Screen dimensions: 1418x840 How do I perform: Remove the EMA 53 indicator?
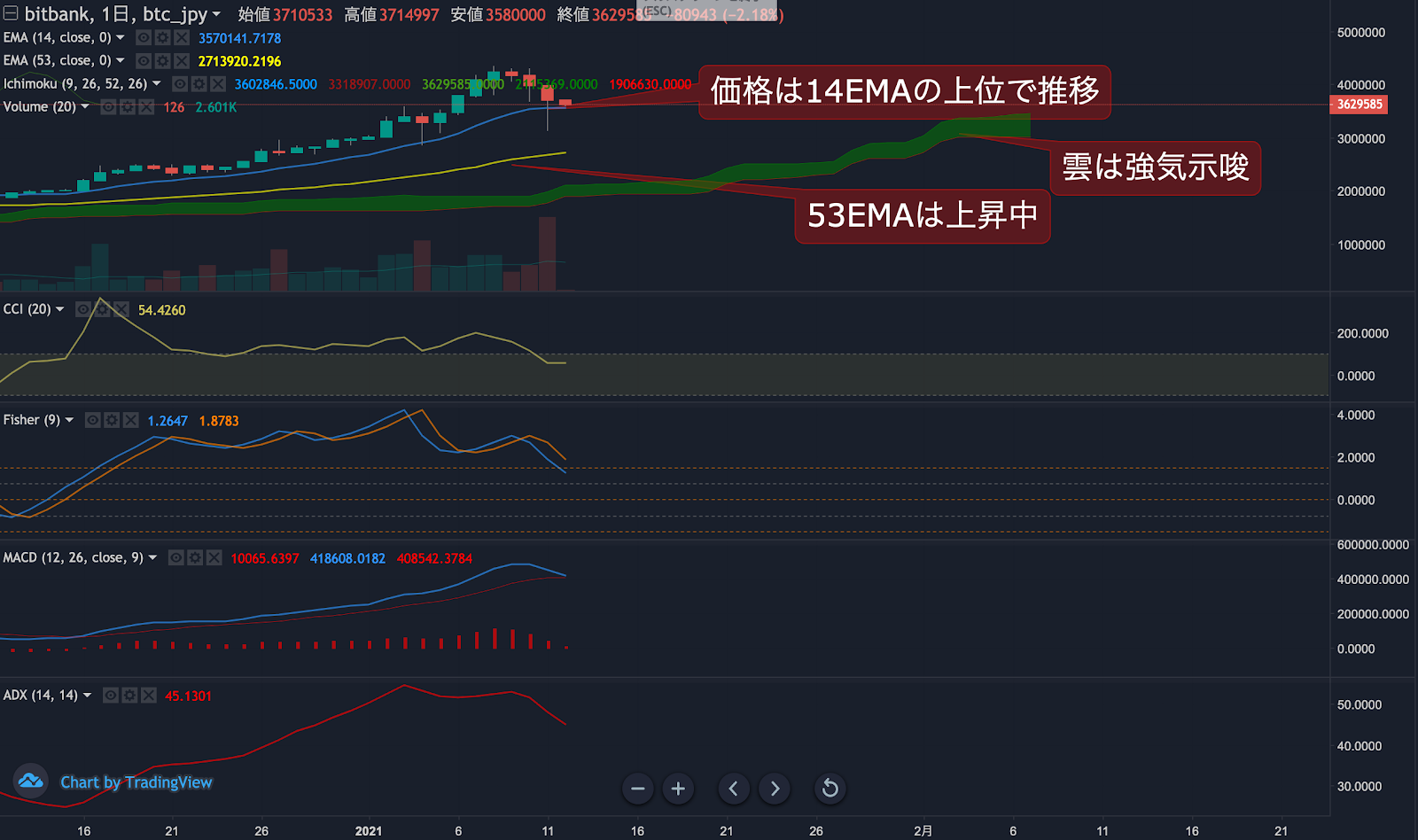[x=182, y=61]
